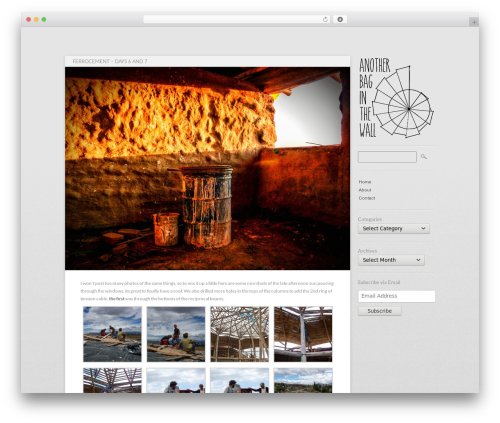Screen dimensions: 500x423
Task: Expand the Select Month archives dropdown
Action: (391, 260)
